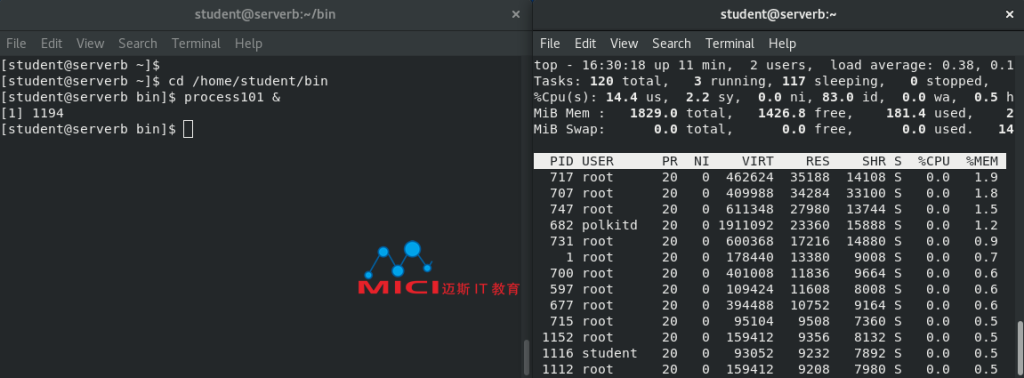
Task: Open Terminal menu in right top terminal
Action: click(730, 44)
